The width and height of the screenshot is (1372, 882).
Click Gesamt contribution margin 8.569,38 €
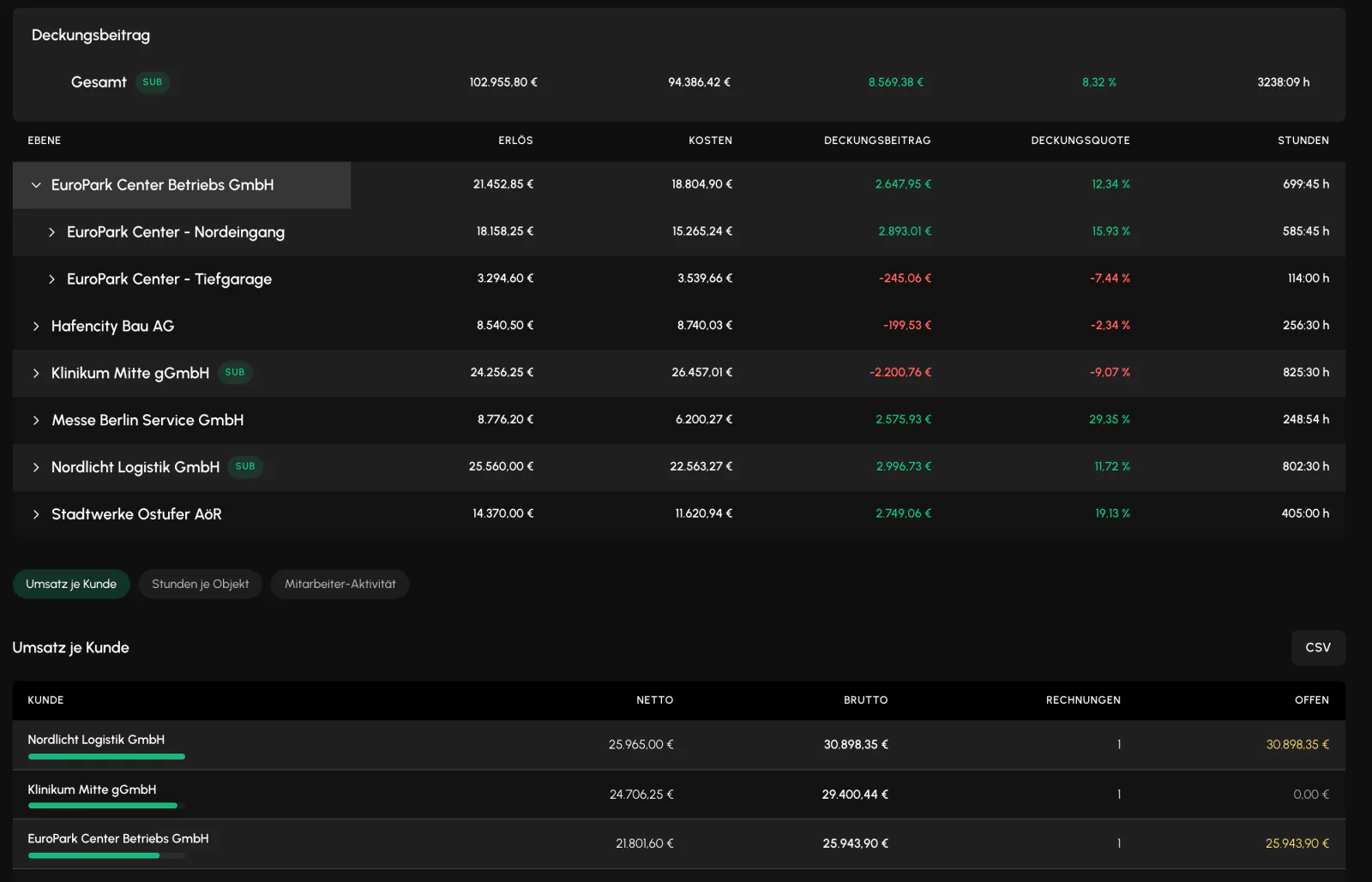[x=896, y=82]
